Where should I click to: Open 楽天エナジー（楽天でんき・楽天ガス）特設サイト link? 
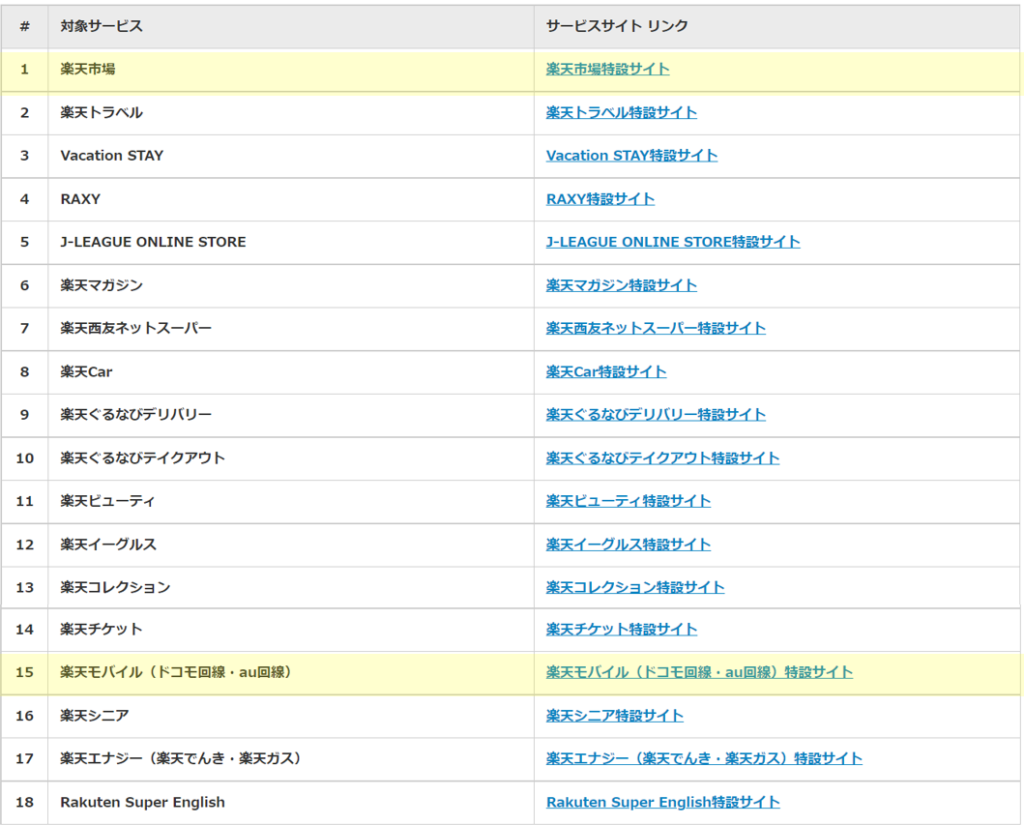704,759
